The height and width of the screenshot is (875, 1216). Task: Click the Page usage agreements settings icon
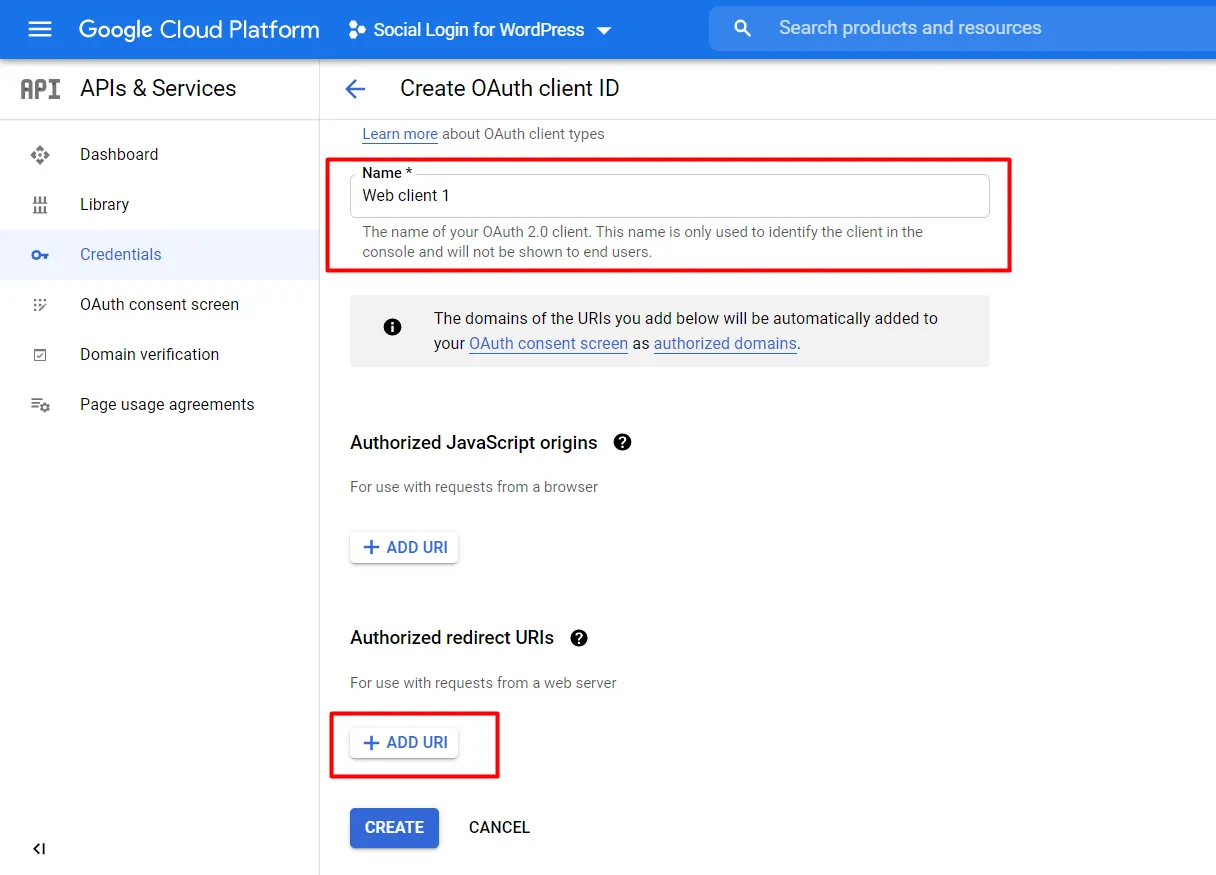coord(40,405)
